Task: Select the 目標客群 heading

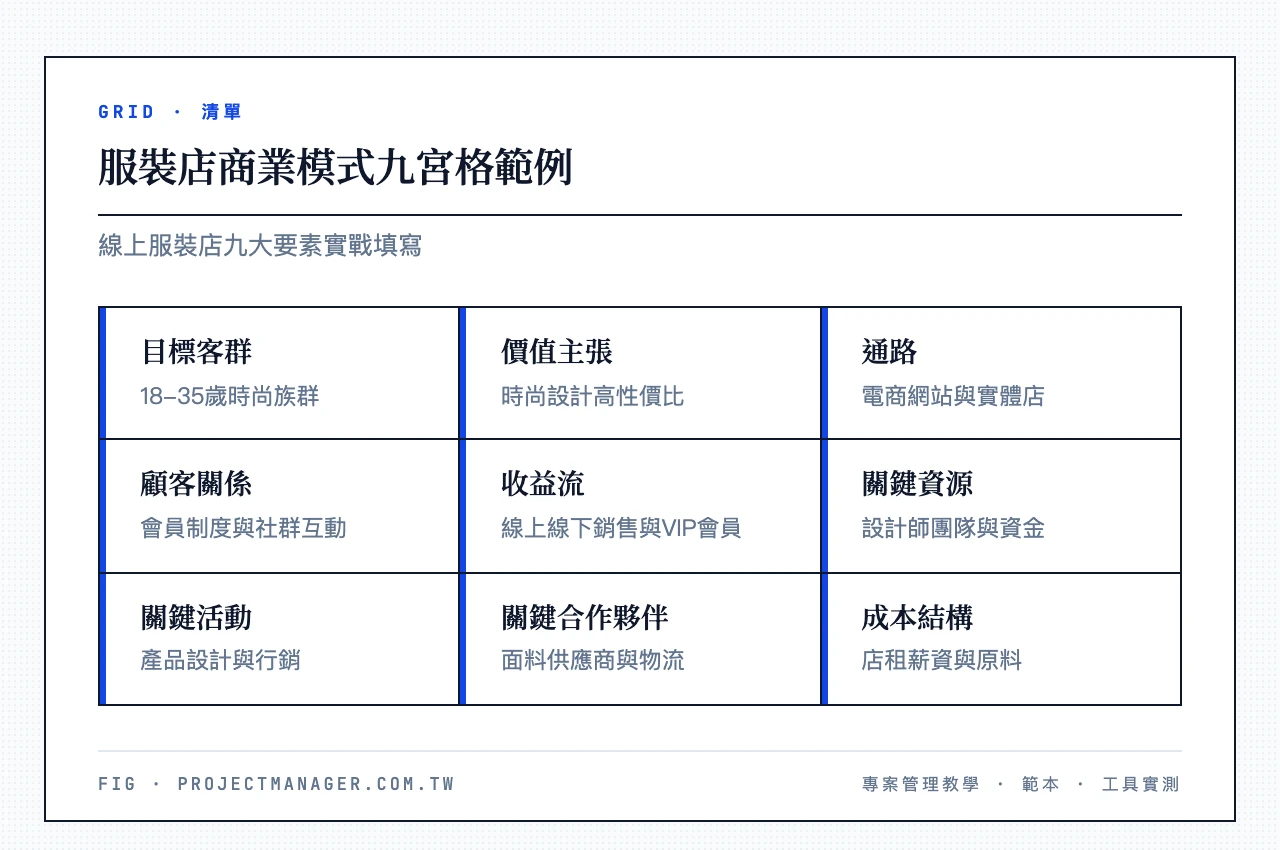Action: tap(196, 352)
